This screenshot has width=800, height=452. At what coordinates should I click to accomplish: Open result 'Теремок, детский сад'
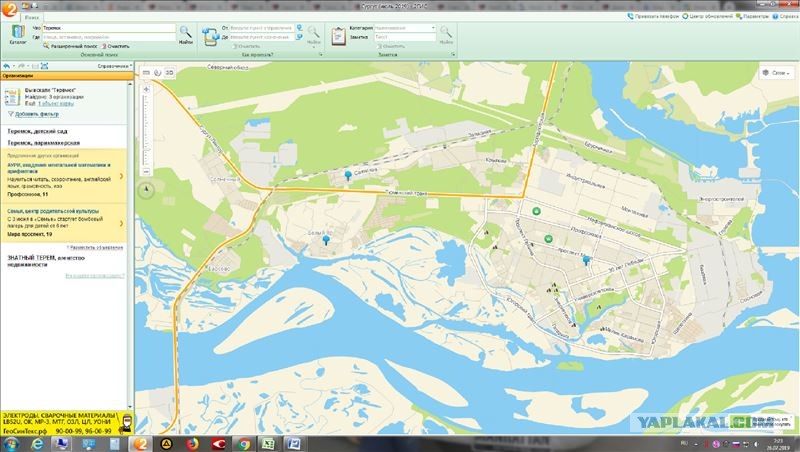(x=37, y=132)
